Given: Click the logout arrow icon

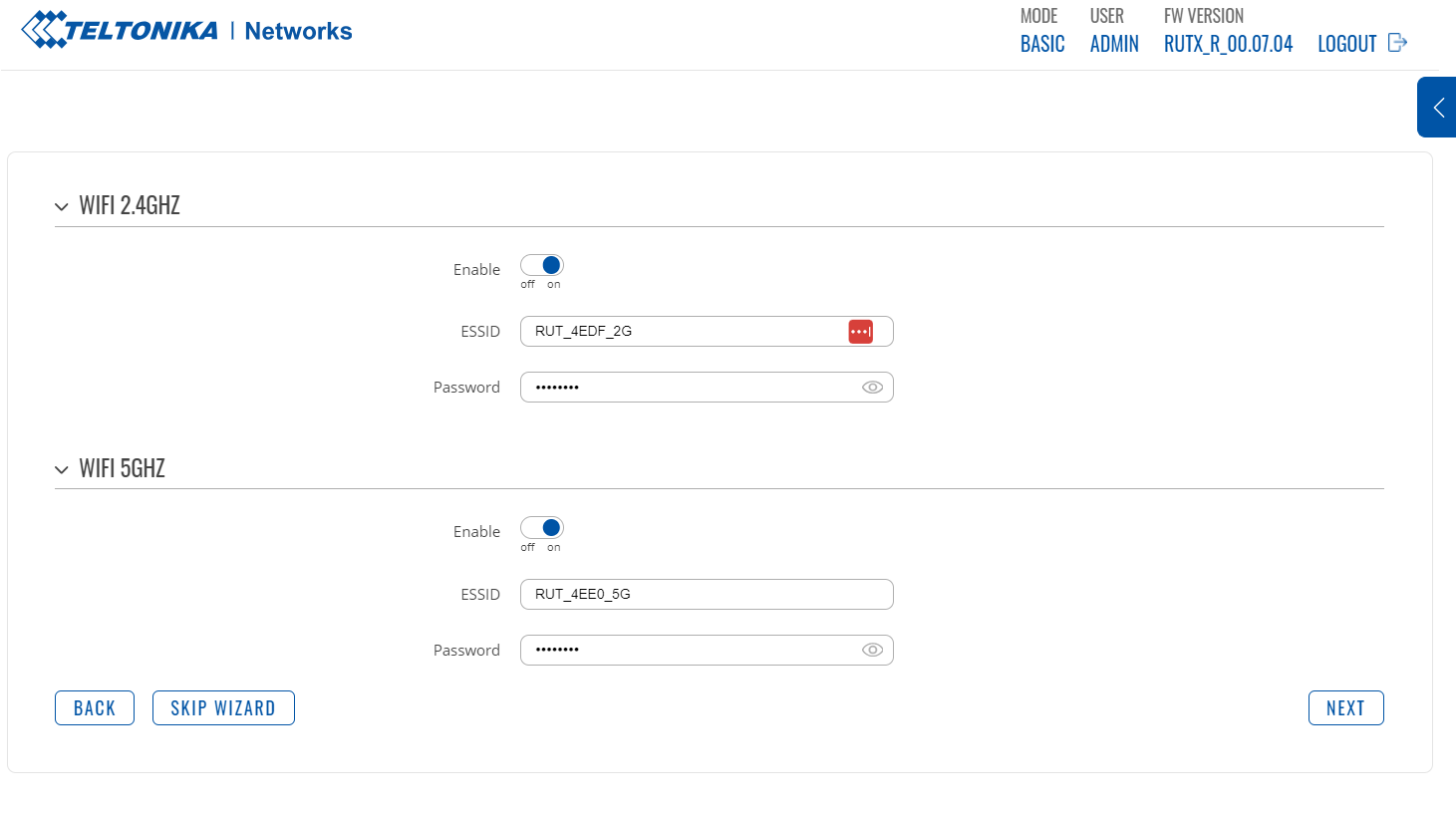Looking at the screenshot, I should pos(1397,43).
